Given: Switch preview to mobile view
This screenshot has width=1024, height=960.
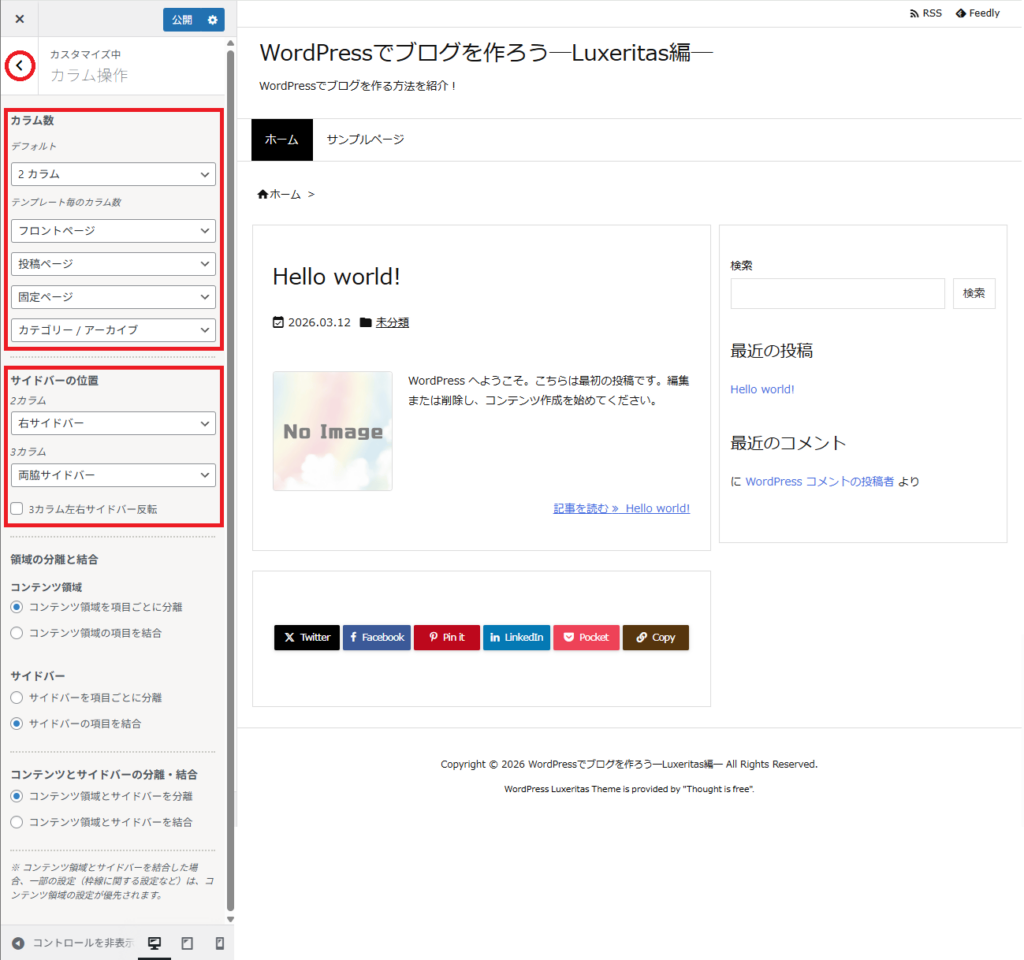Looking at the screenshot, I should pos(219,942).
